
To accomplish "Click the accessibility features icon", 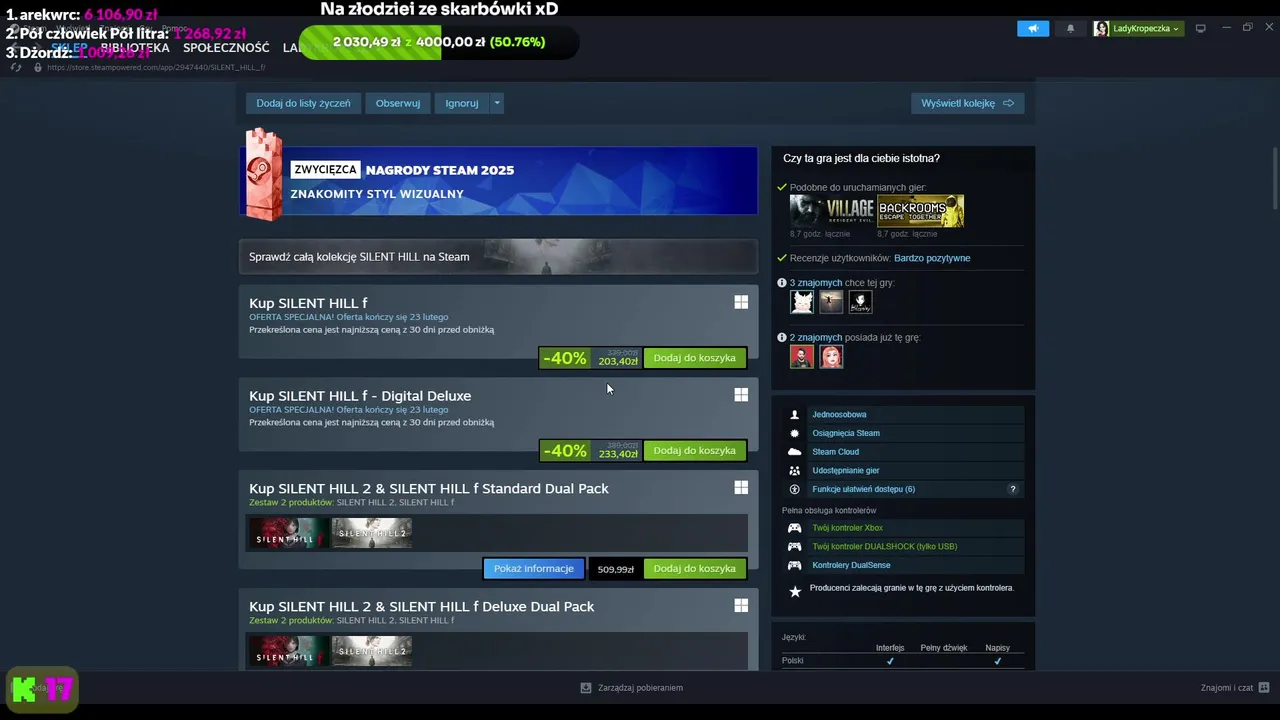I will [x=795, y=489].
